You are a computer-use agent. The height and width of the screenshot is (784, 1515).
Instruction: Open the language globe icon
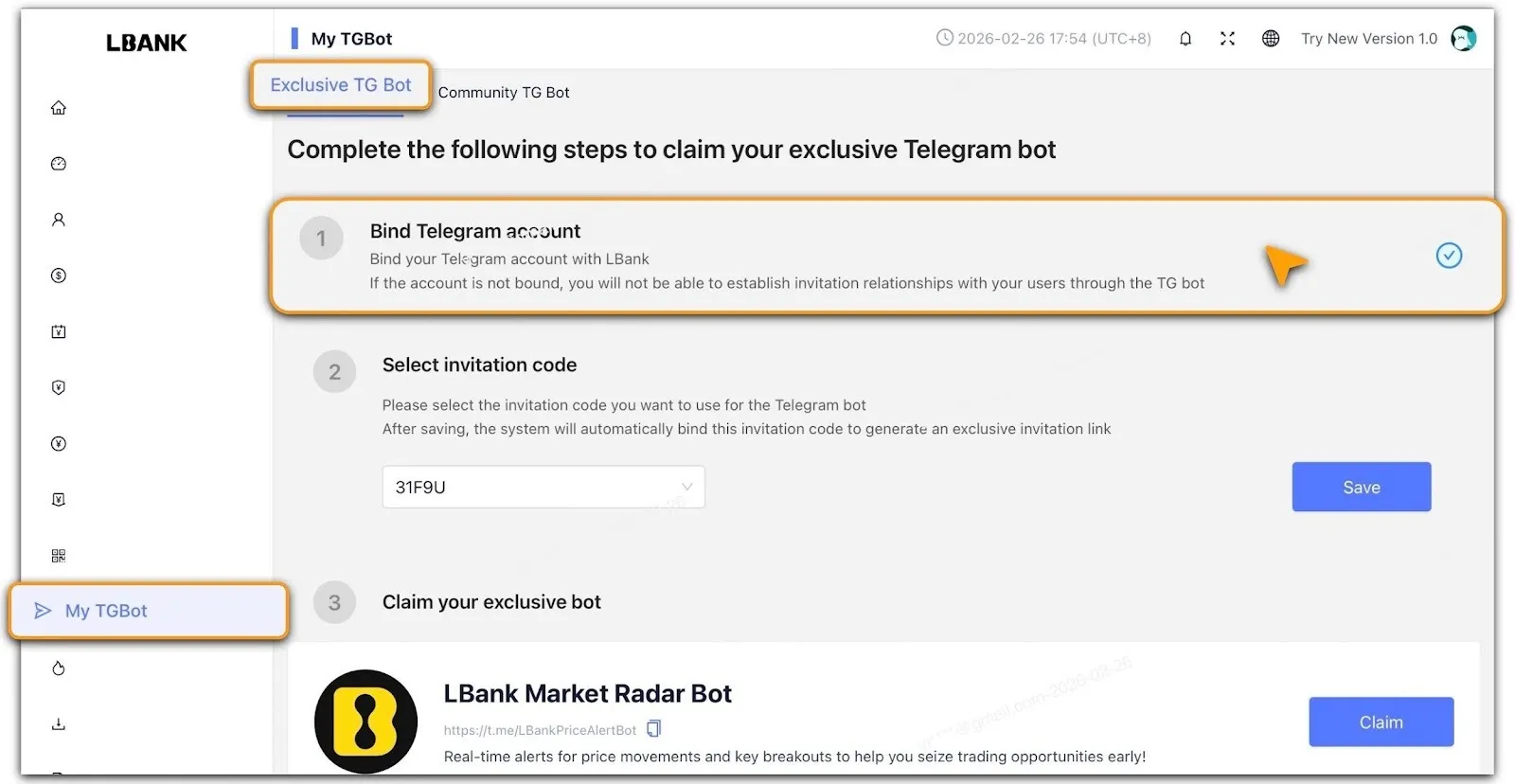(x=1271, y=39)
